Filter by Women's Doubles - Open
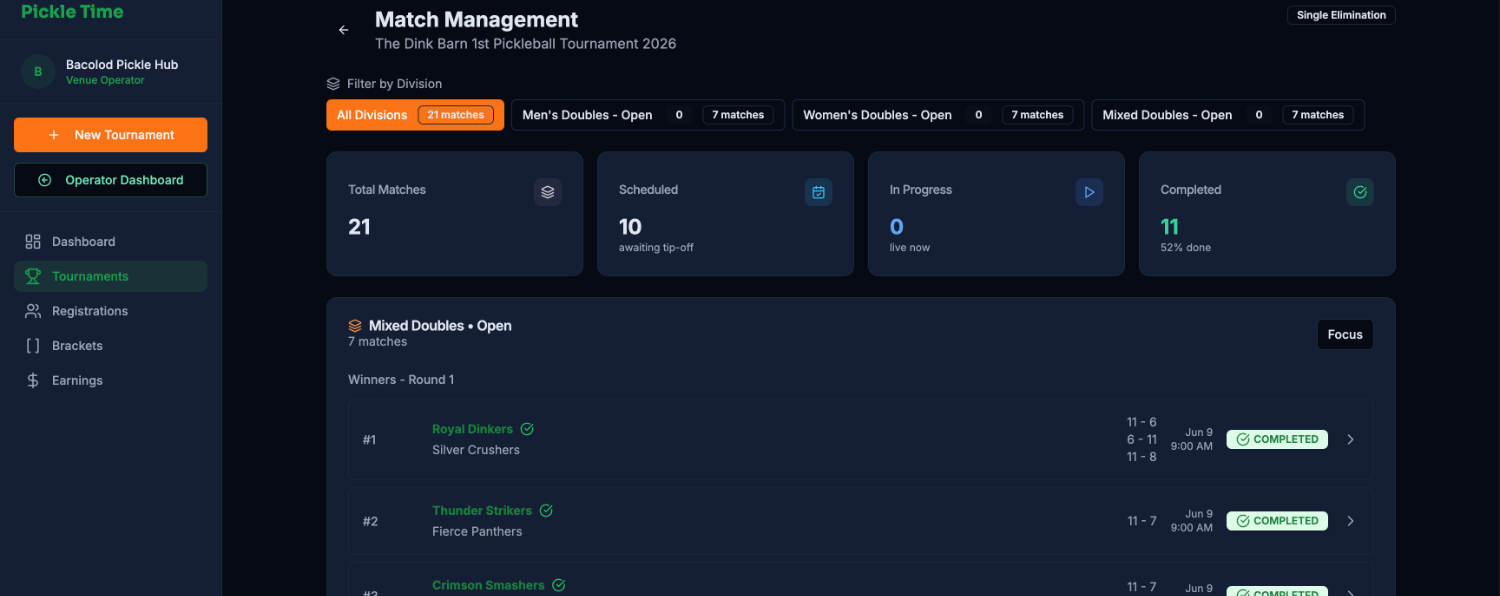Viewport: 1500px width, 596px height. [938, 115]
